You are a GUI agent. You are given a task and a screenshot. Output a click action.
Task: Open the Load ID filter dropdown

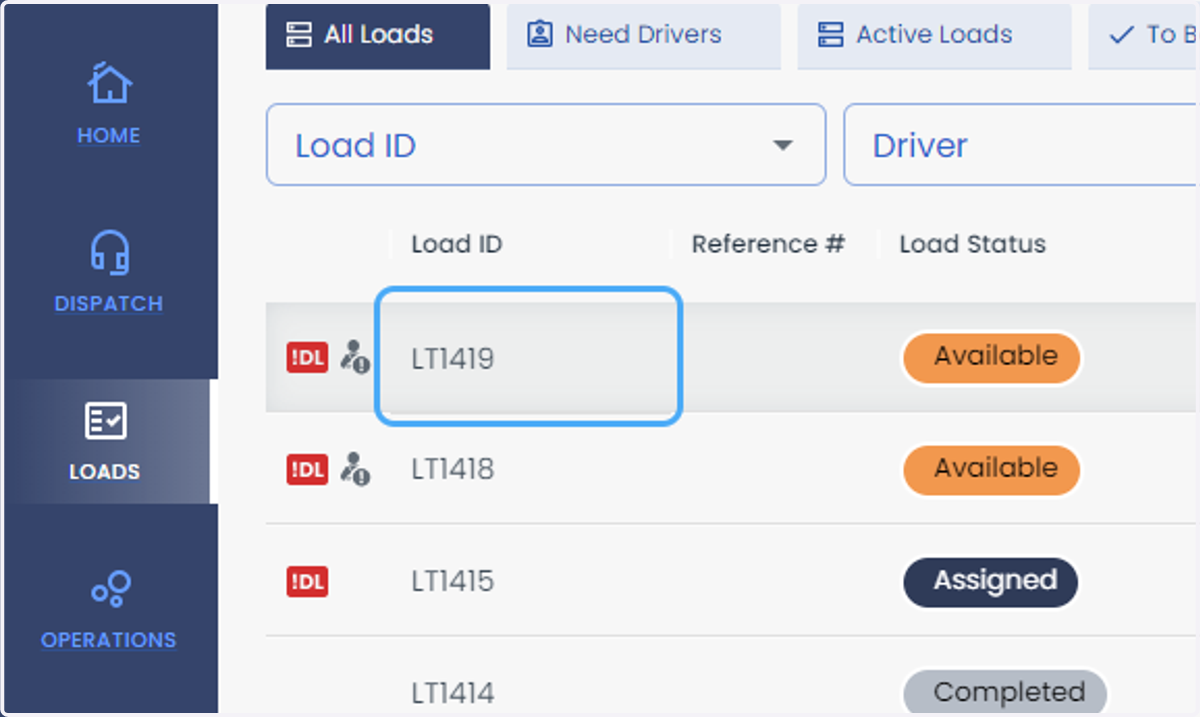[x=546, y=145]
